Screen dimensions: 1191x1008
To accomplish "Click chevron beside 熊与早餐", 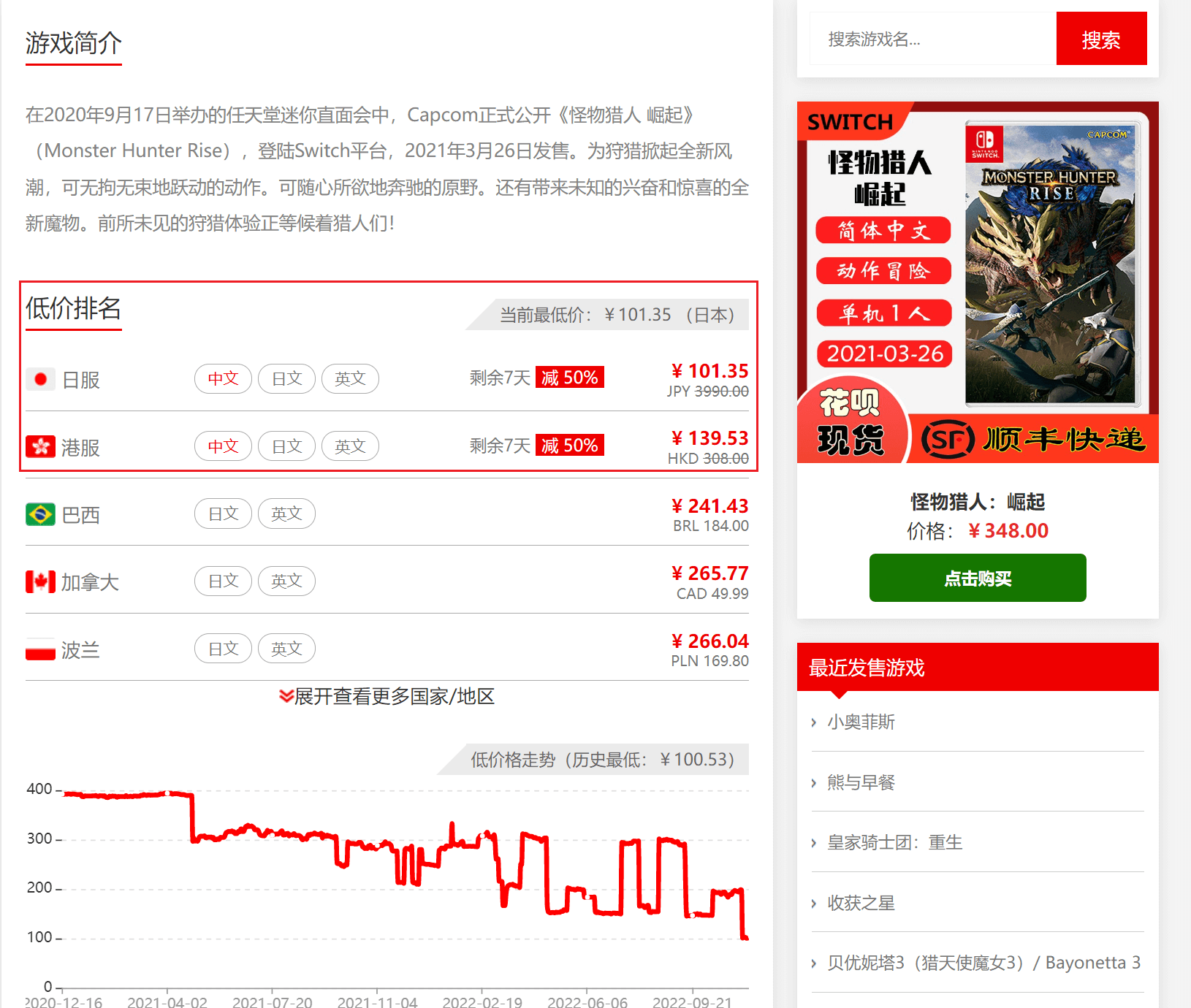I will 814,783.
